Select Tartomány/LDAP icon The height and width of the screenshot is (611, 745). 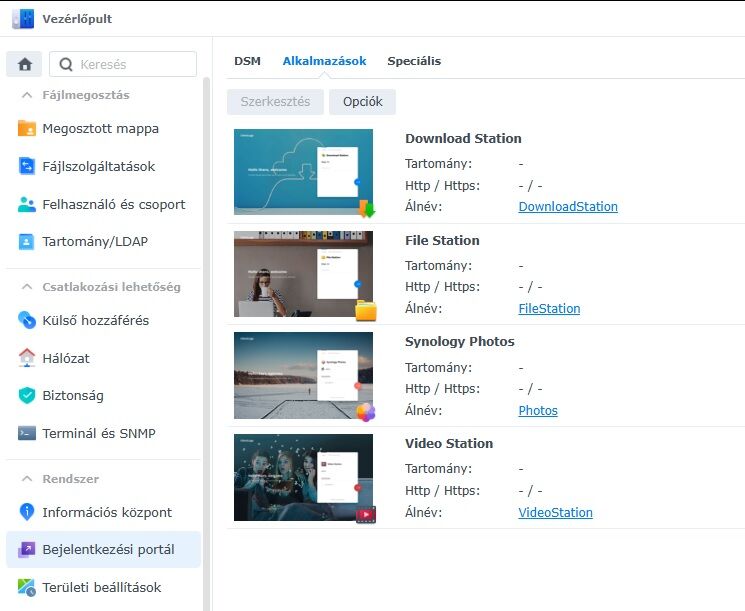[x=27, y=241]
